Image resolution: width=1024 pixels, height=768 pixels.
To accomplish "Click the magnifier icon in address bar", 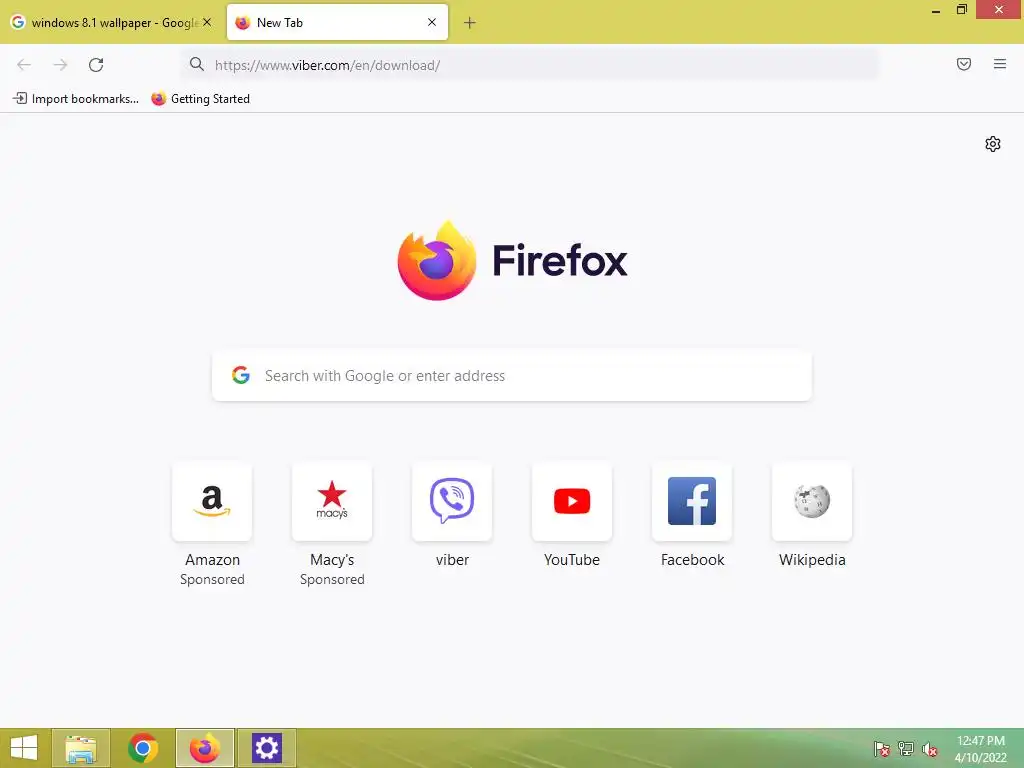I will (197, 64).
